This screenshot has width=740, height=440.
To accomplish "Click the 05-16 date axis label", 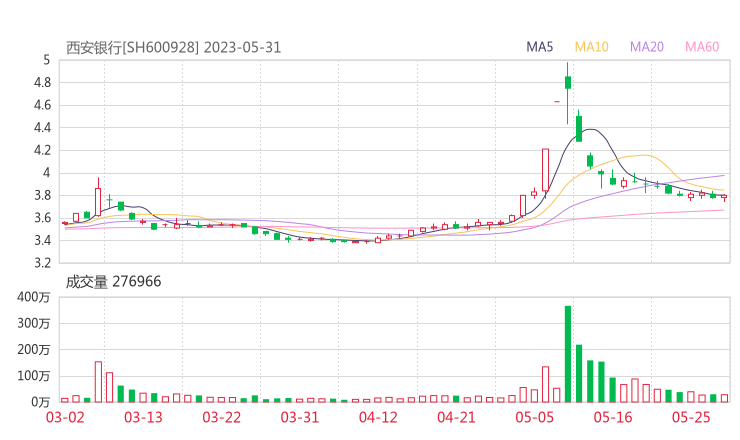I will [x=613, y=417].
